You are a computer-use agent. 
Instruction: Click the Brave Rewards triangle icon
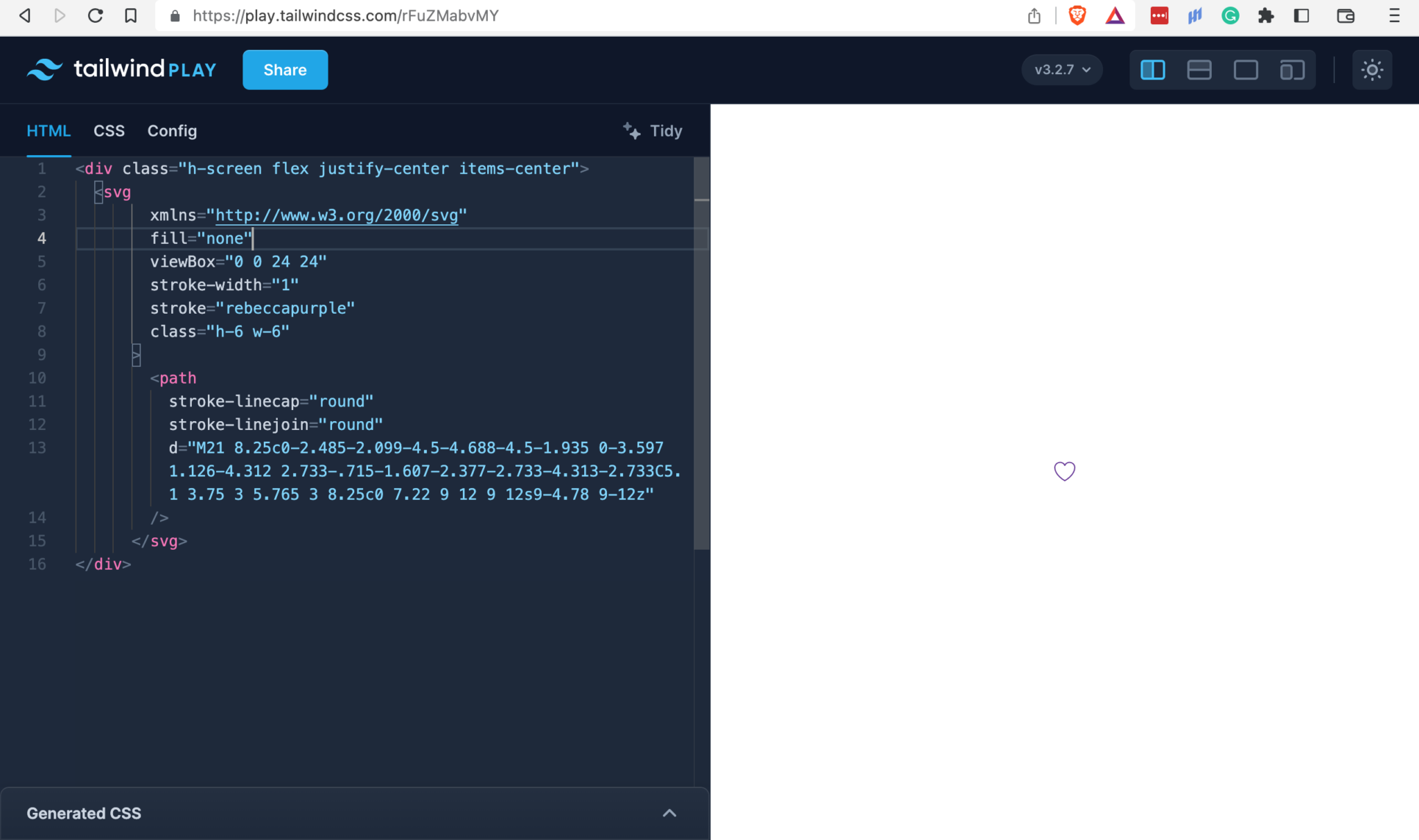pyautogui.click(x=1116, y=15)
